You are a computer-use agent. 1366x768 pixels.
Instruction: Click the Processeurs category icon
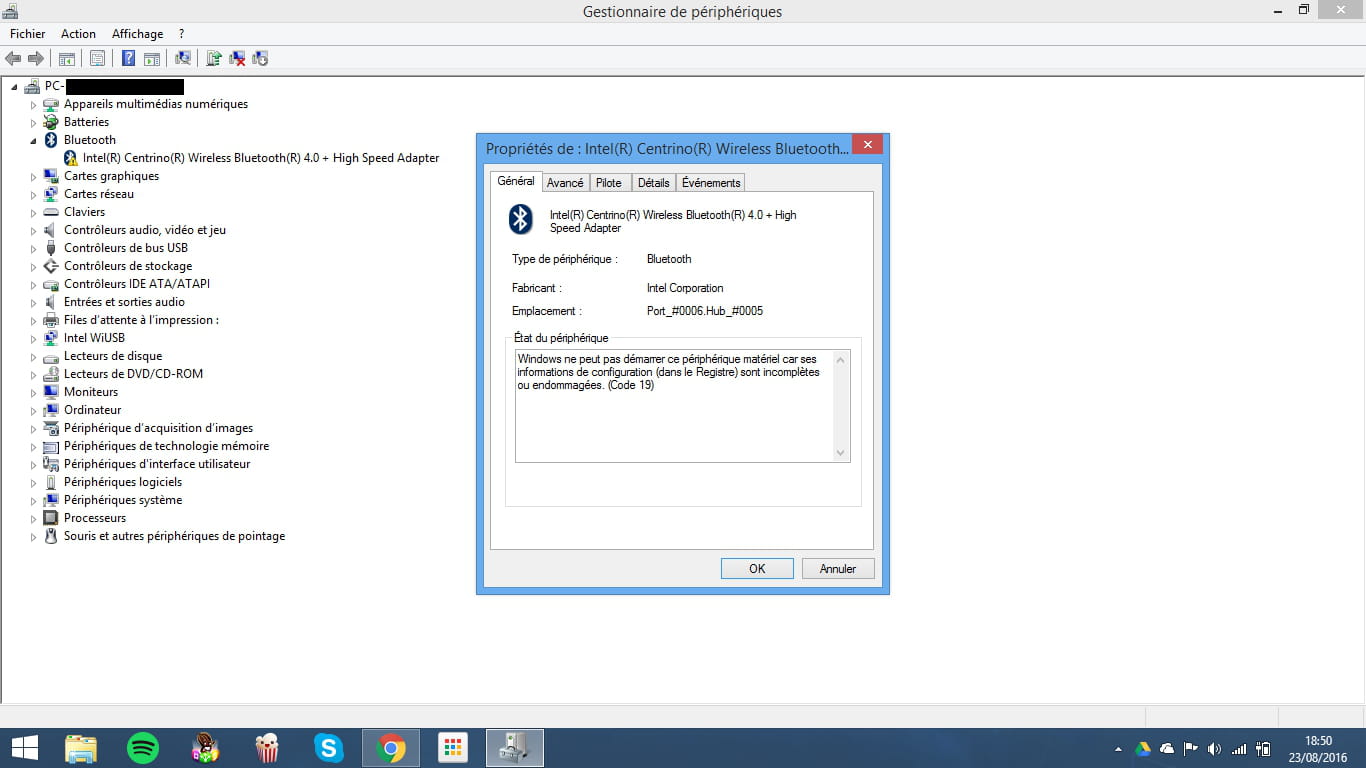[52, 518]
